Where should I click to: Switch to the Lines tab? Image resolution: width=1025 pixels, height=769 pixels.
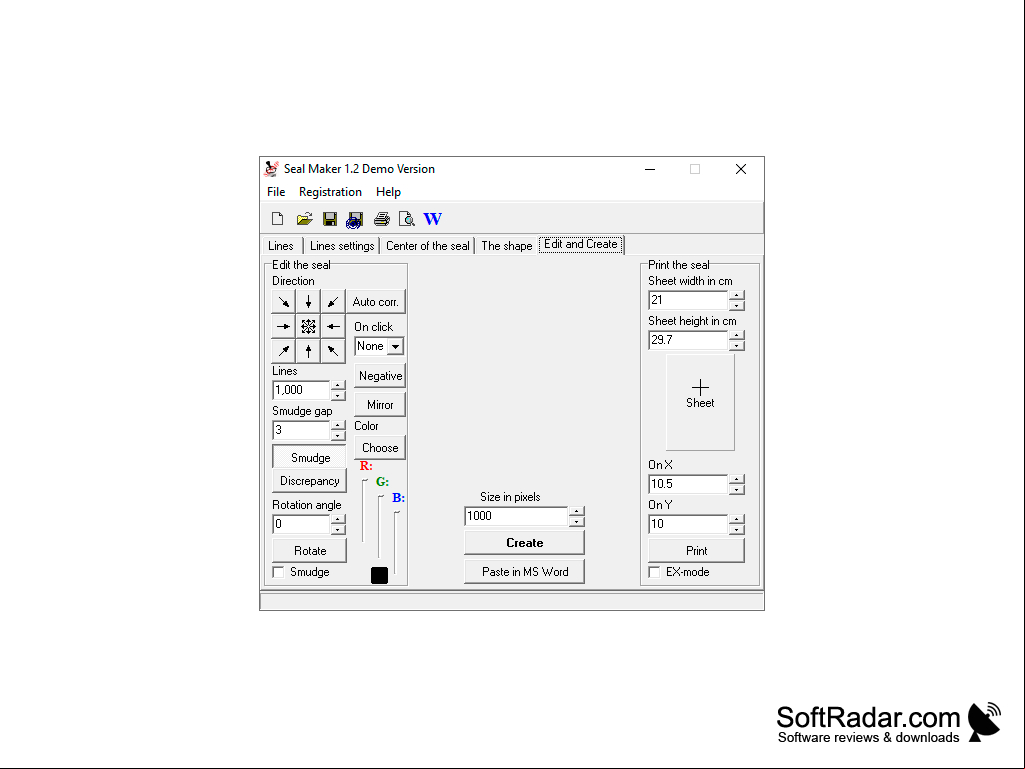[x=281, y=246]
